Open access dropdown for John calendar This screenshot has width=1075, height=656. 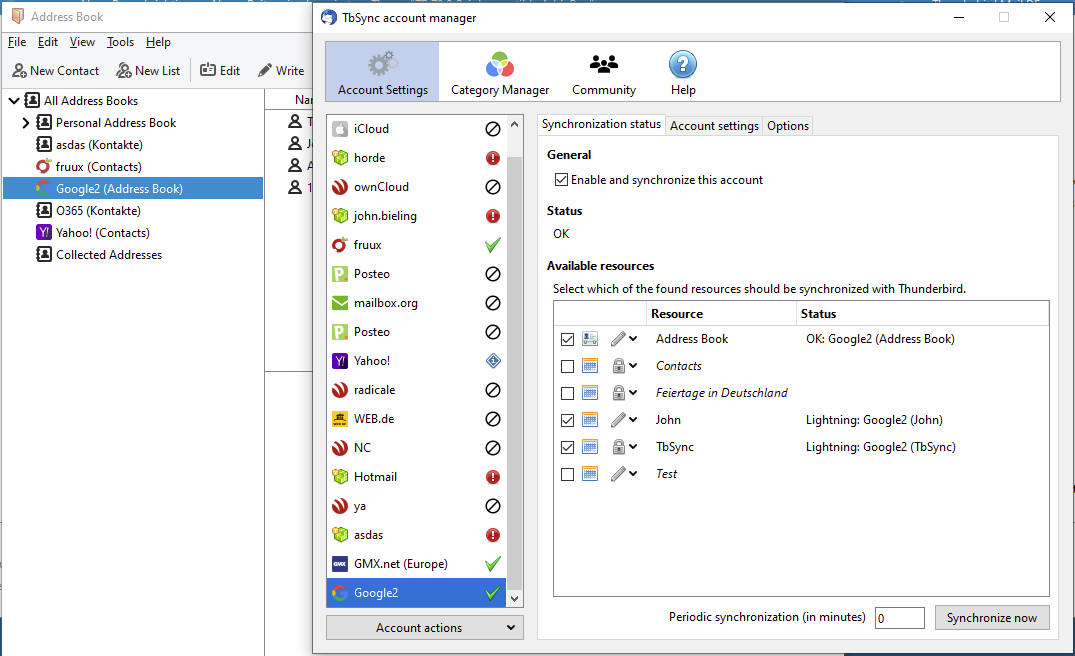(x=625, y=420)
